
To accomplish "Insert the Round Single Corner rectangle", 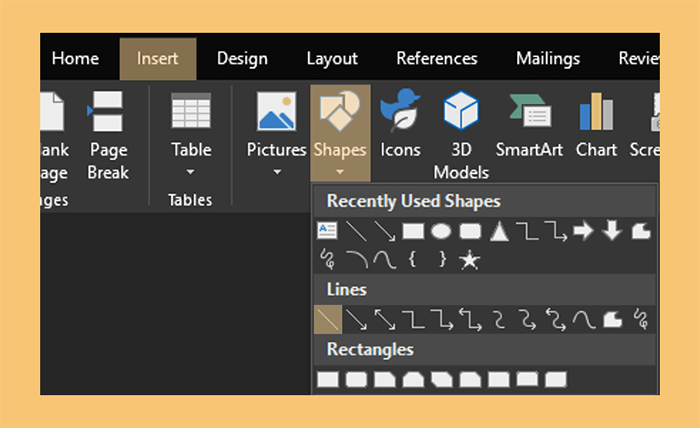I will 499,380.
